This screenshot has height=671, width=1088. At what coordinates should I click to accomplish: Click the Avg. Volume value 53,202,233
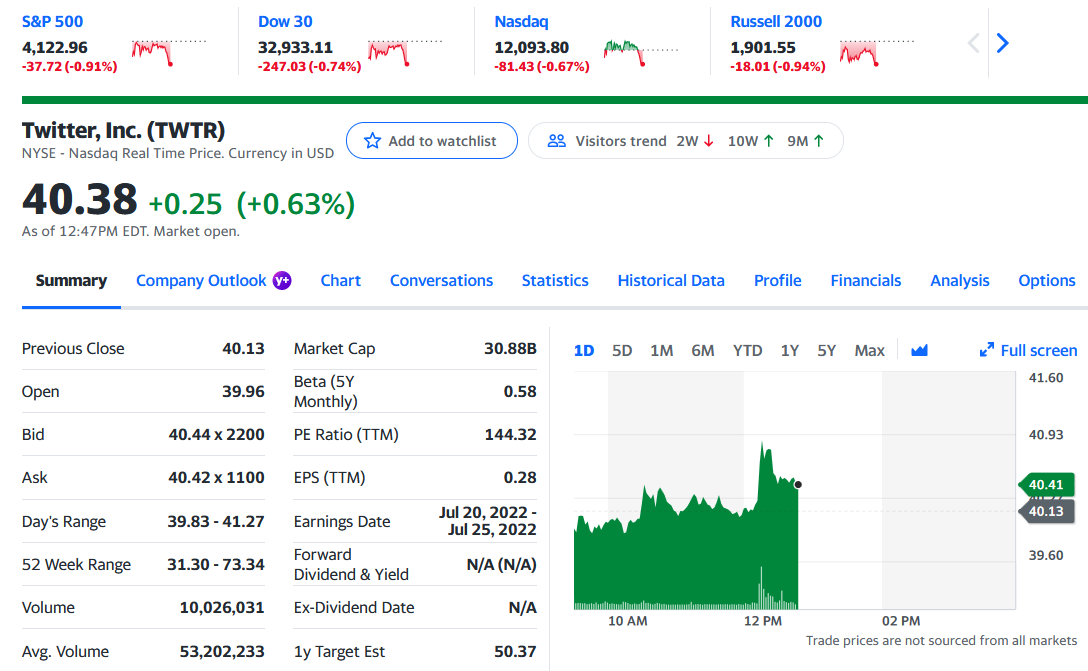tap(222, 652)
